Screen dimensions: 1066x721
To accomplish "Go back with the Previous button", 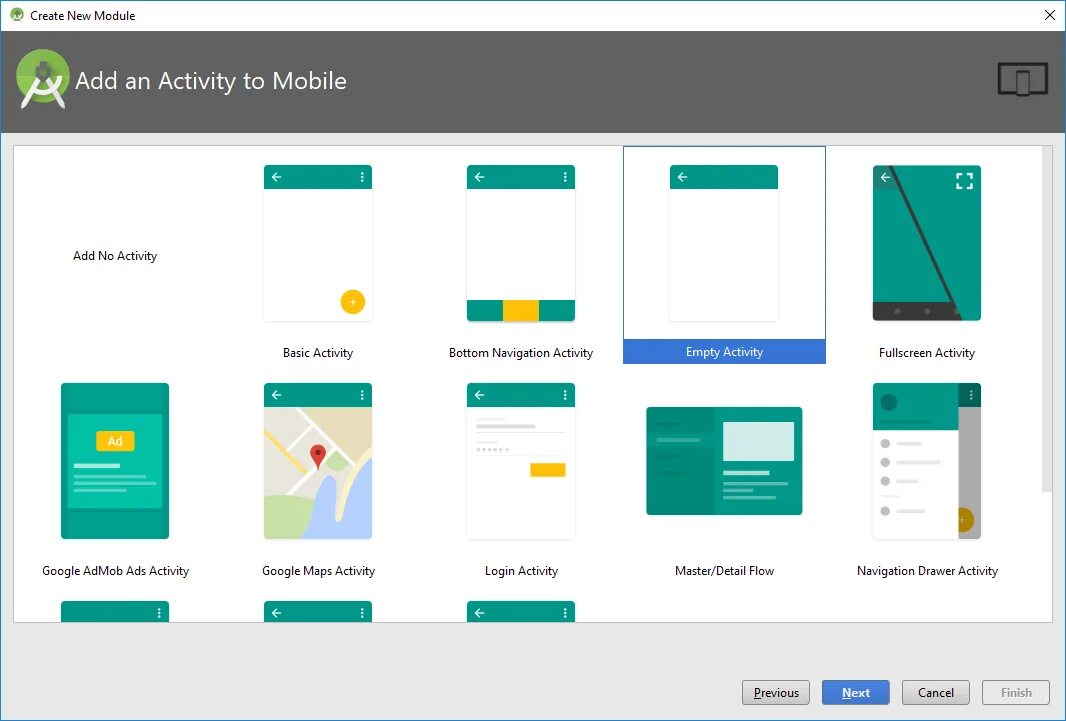I will tap(776, 692).
